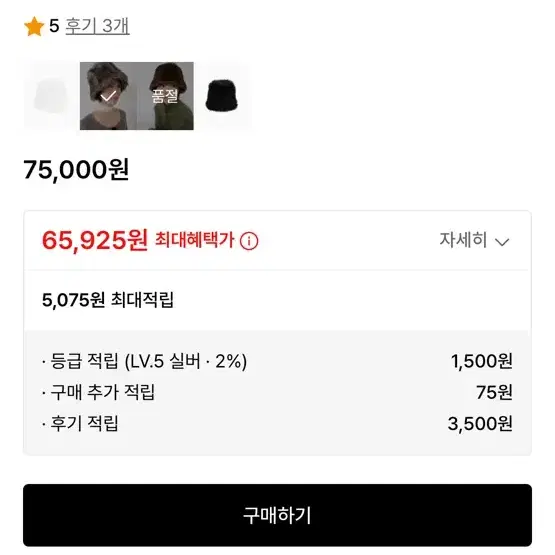Click the 3,500원 review reward amount

tap(480, 424)
